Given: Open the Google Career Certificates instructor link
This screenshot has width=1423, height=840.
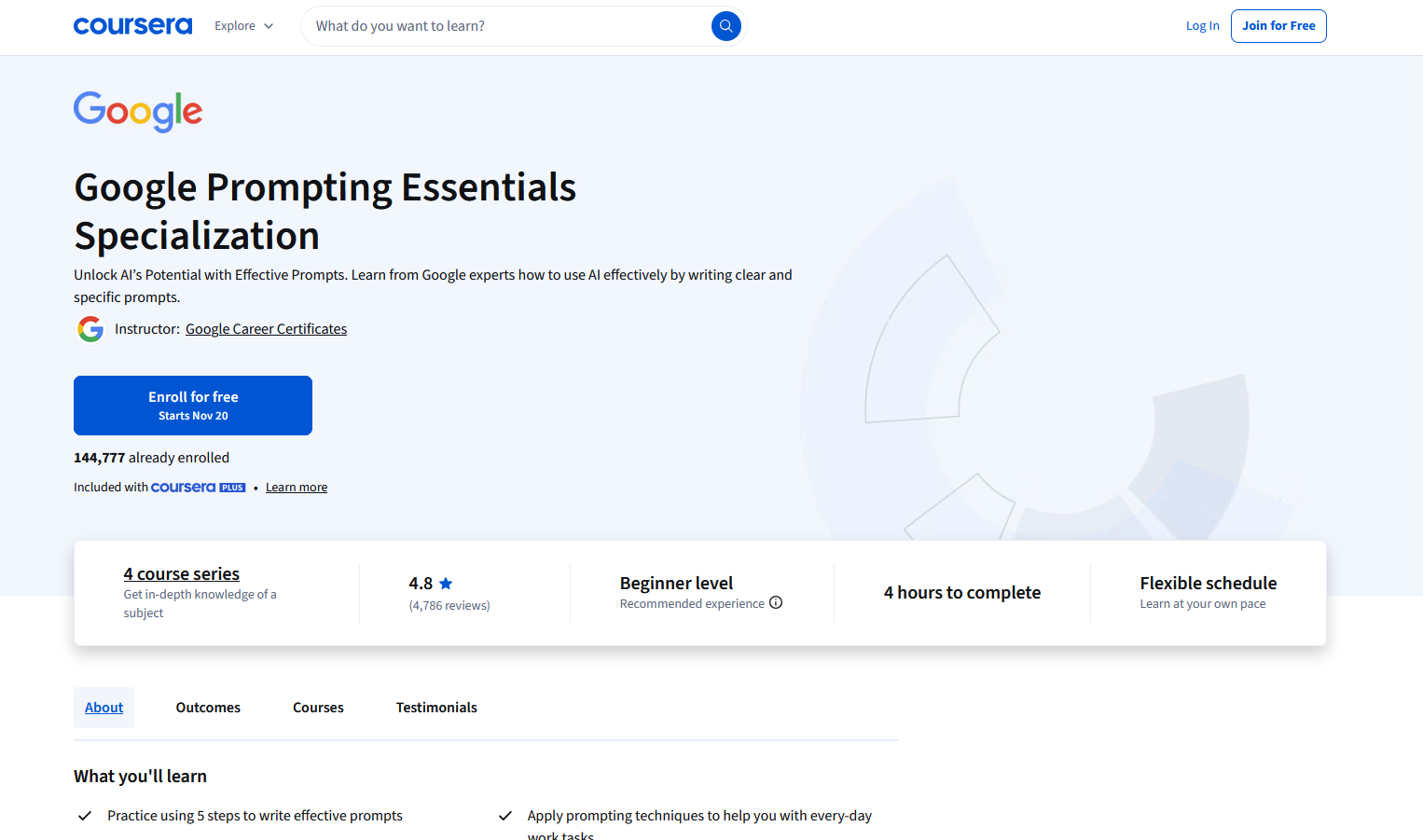Looking at the screenshot, I should pos(266,329).
